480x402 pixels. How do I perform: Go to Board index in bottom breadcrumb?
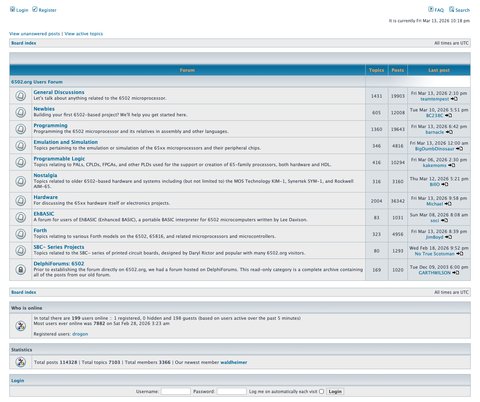click(x=24, y=292)
